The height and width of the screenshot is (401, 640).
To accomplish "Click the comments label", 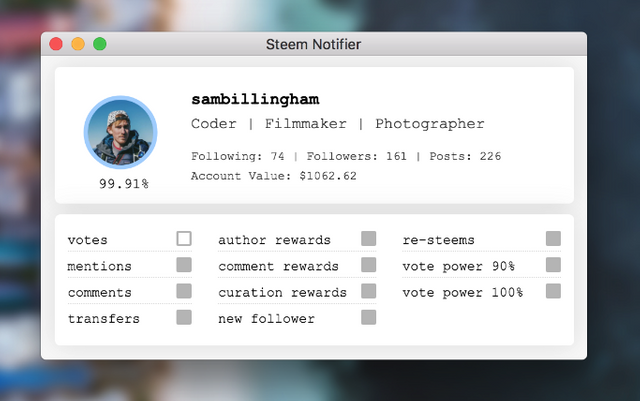I will click(x=99, y=293).
